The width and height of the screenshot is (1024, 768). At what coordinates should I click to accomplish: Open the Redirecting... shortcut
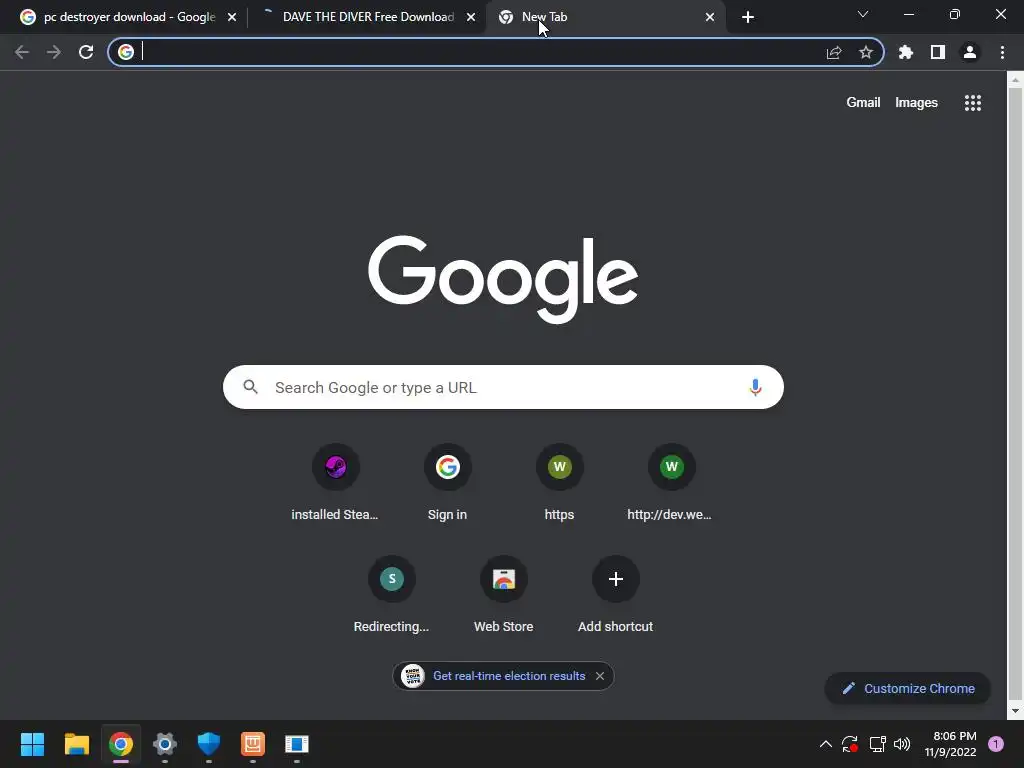391,595
